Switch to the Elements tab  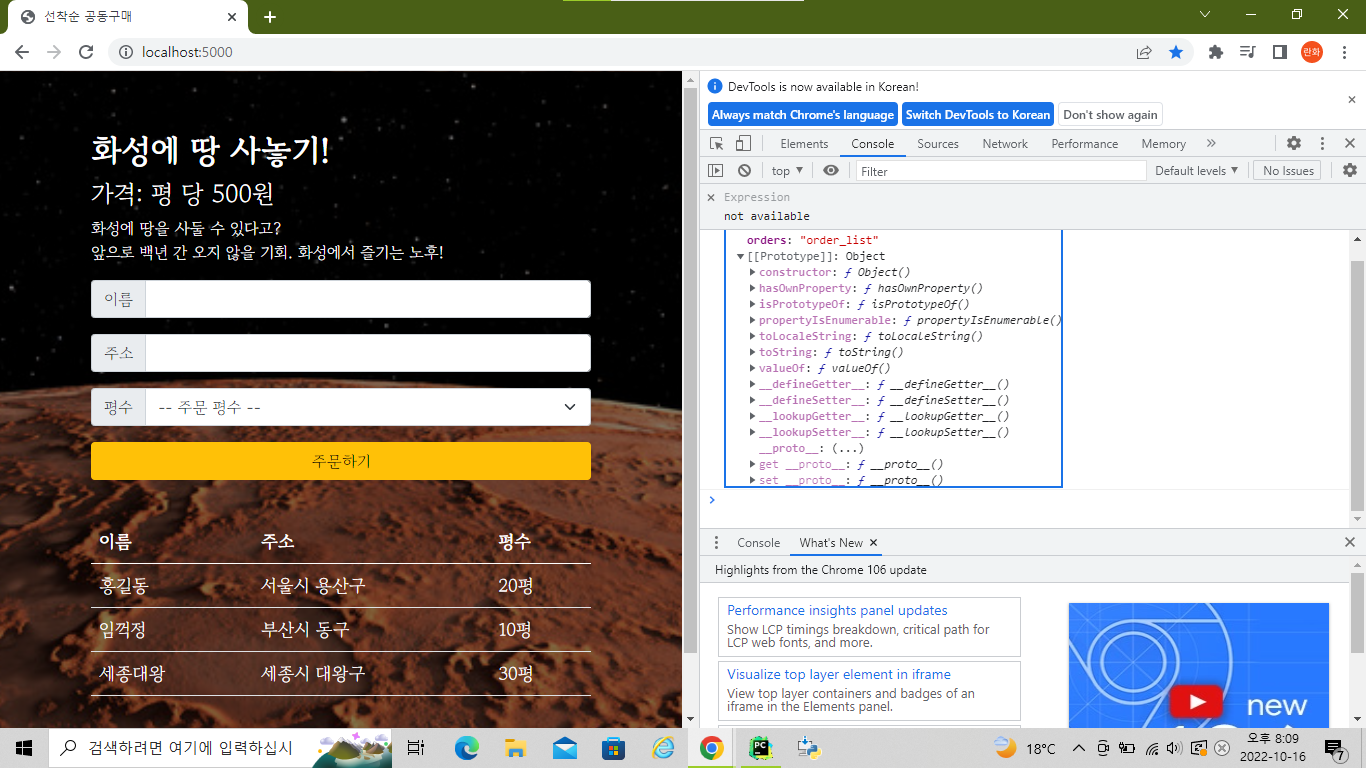coord(804,144)
